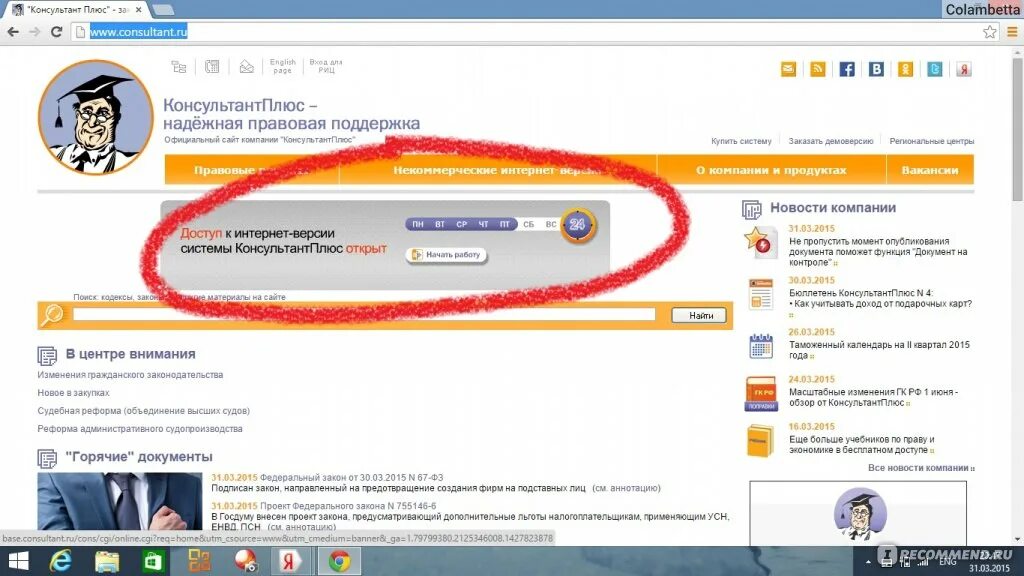The height and width of the screenshot is (576, 1024).
Task: Open Некоммерческие интернет-версии menu
Action: [498, 170]
